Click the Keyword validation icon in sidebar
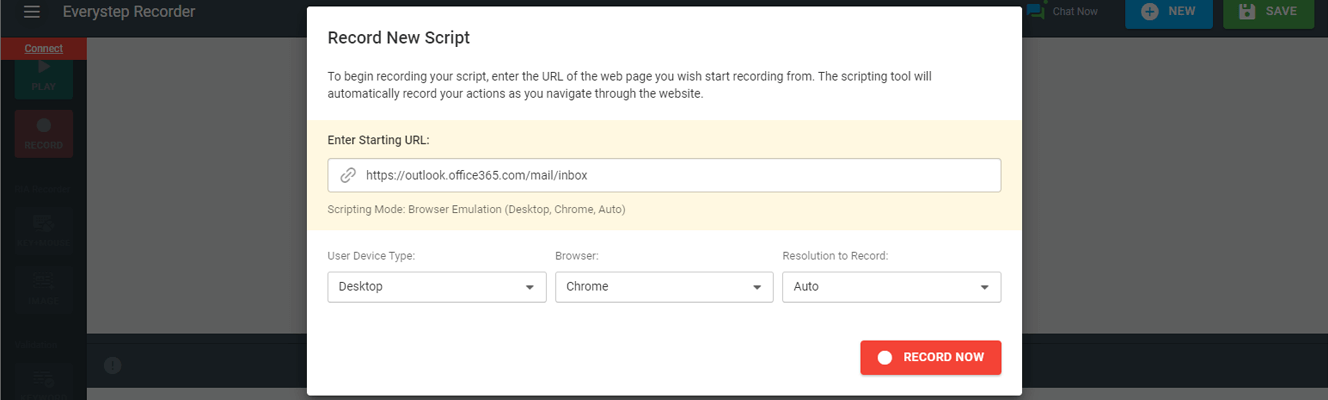Viewport: 1328px width, 400px height. 44,378
